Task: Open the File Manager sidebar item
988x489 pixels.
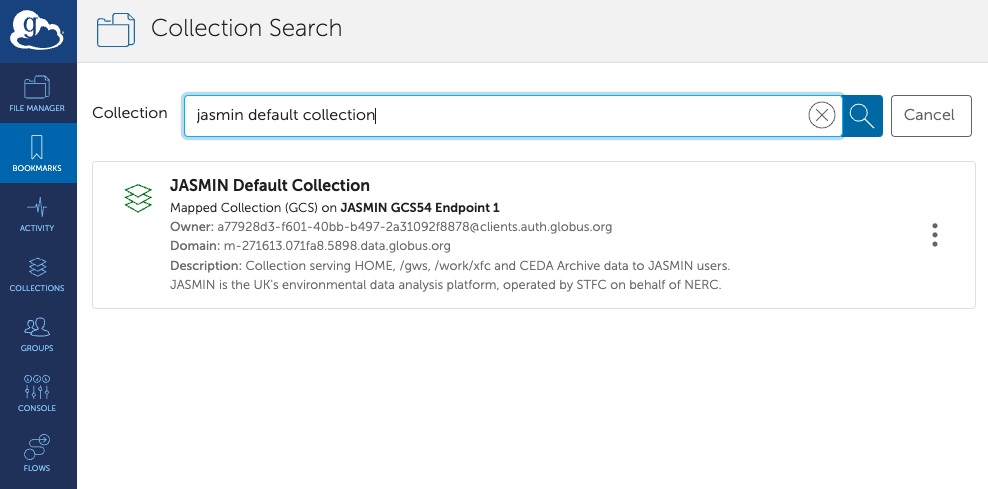Action: pyautogui.click(x=37, y=93)
